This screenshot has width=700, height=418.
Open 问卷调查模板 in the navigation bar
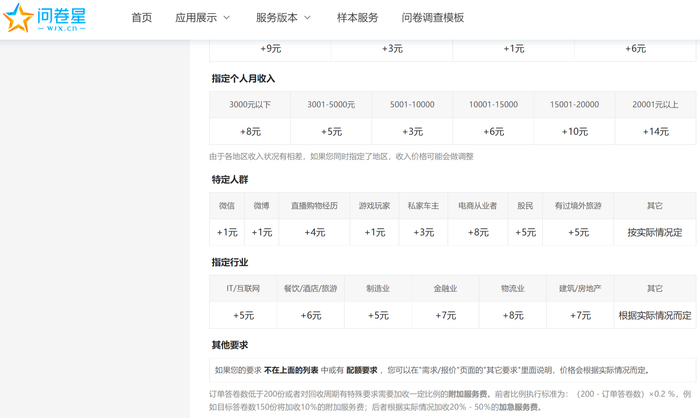pyautogui.click(x=433, y=18)
